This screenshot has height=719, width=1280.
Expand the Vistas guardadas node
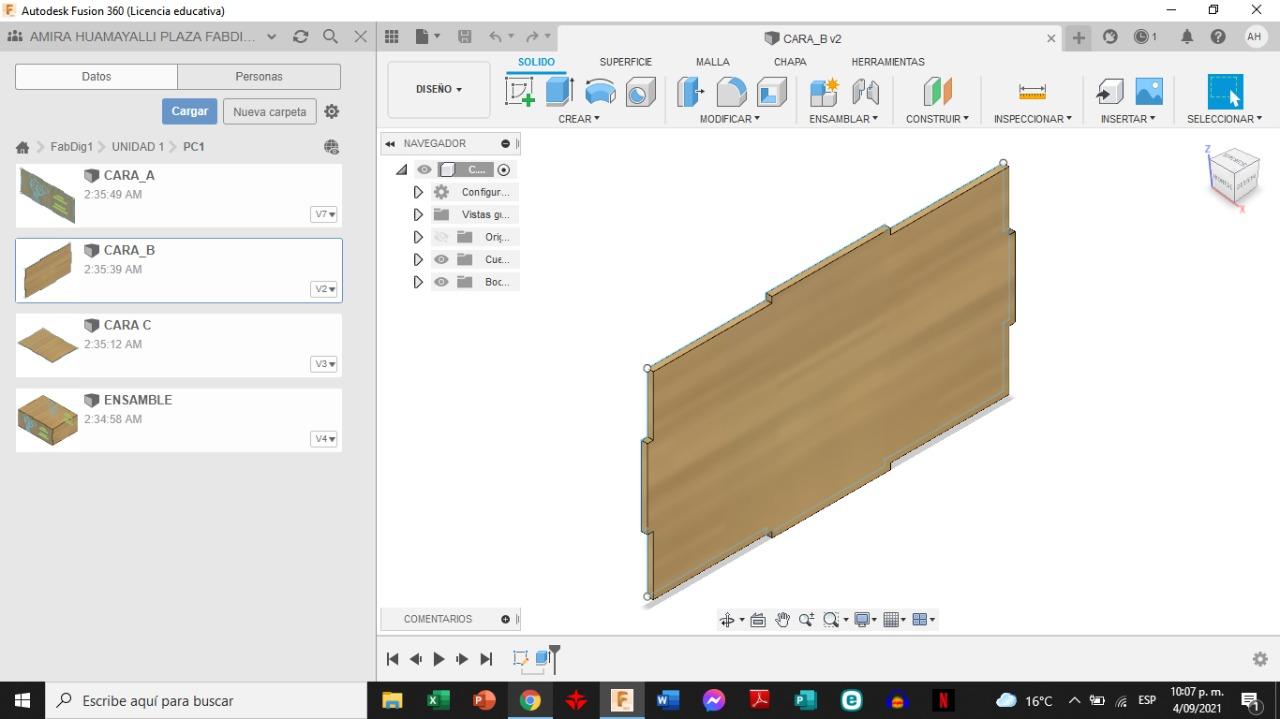click(418, 214)
